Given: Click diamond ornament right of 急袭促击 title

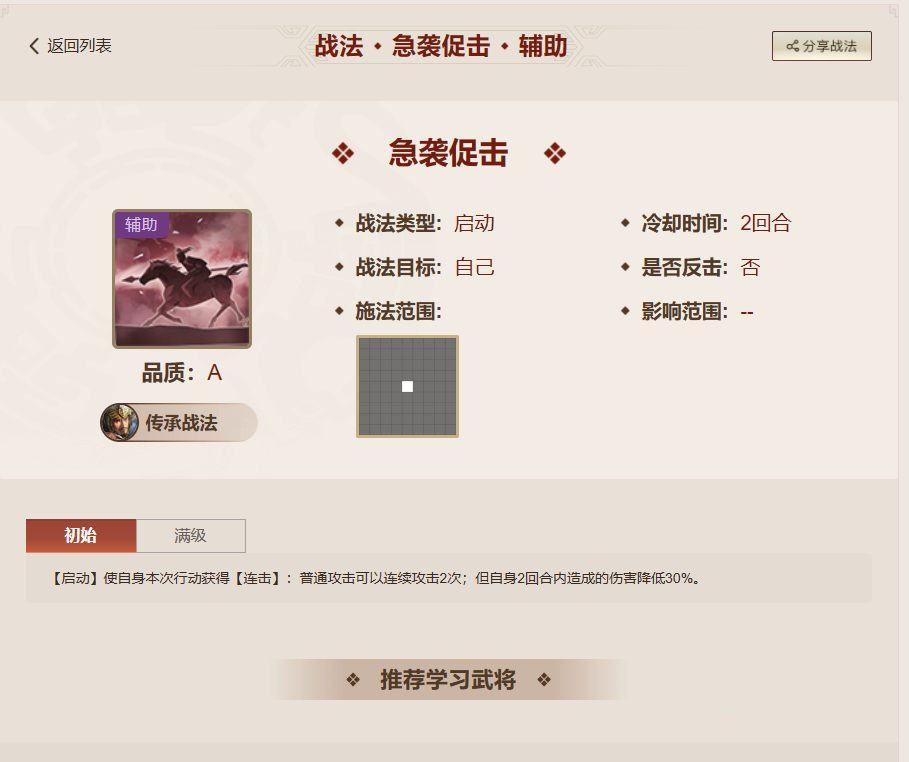Looking at the screenshot, I should [555, 154].
